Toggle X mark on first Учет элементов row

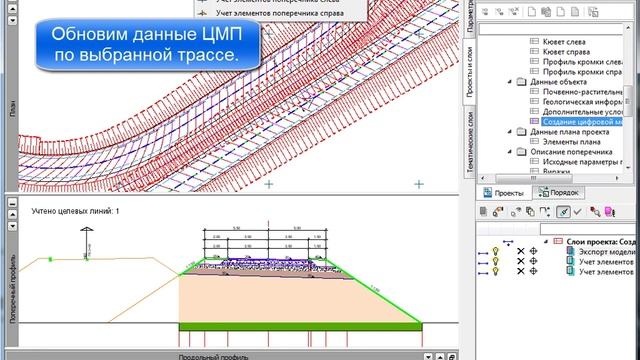[x=520, y=261]
